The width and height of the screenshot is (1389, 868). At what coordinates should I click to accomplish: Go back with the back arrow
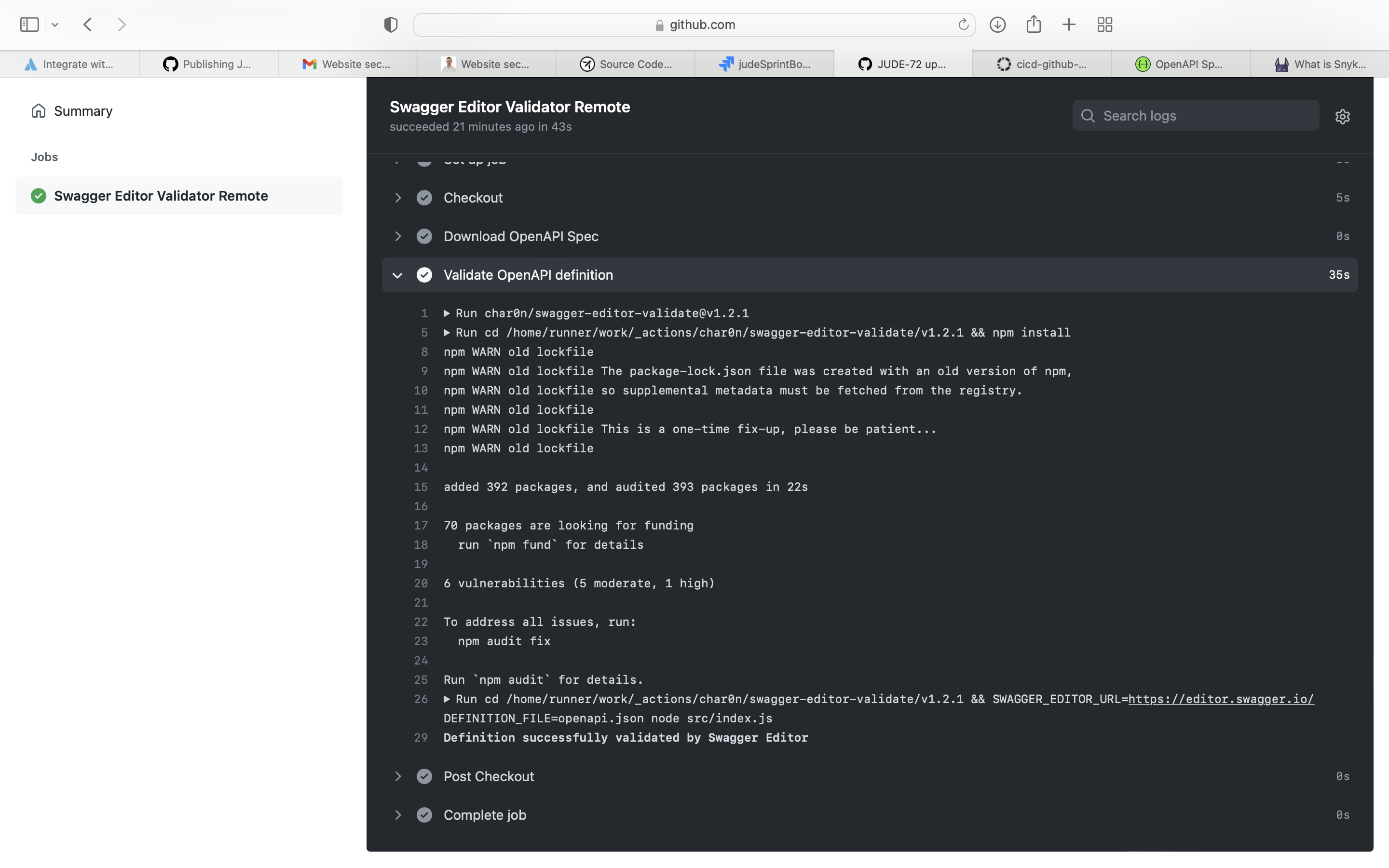tap(88, 25)
